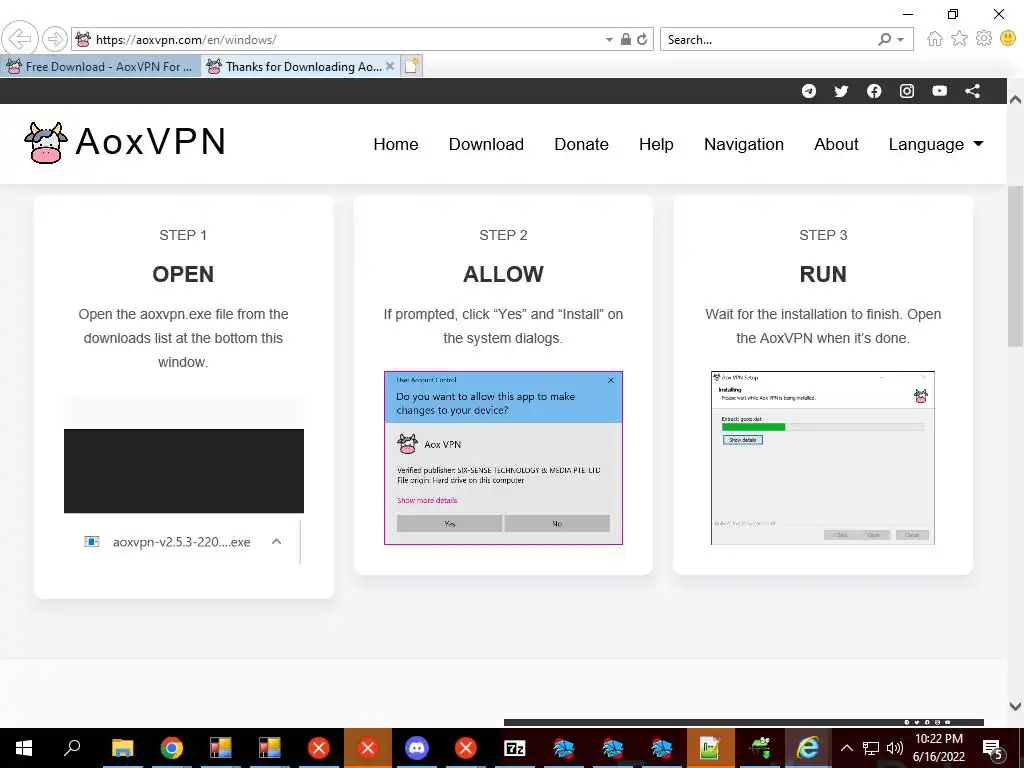Click the Step 3 installer screenshot
Screen dimensions: 1024x768
click(823, 458)
